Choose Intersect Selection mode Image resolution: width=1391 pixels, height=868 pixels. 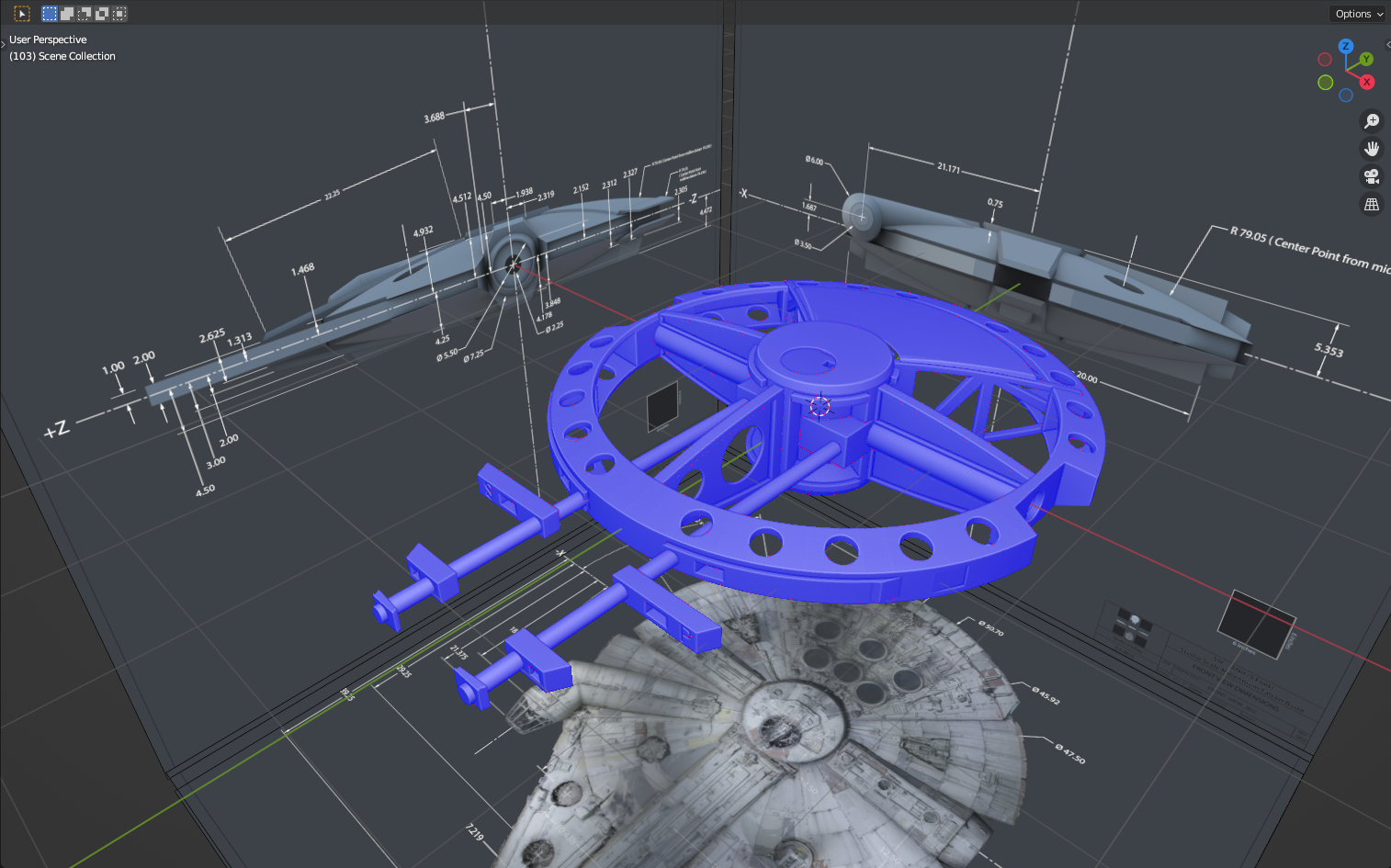pos(119,14)
